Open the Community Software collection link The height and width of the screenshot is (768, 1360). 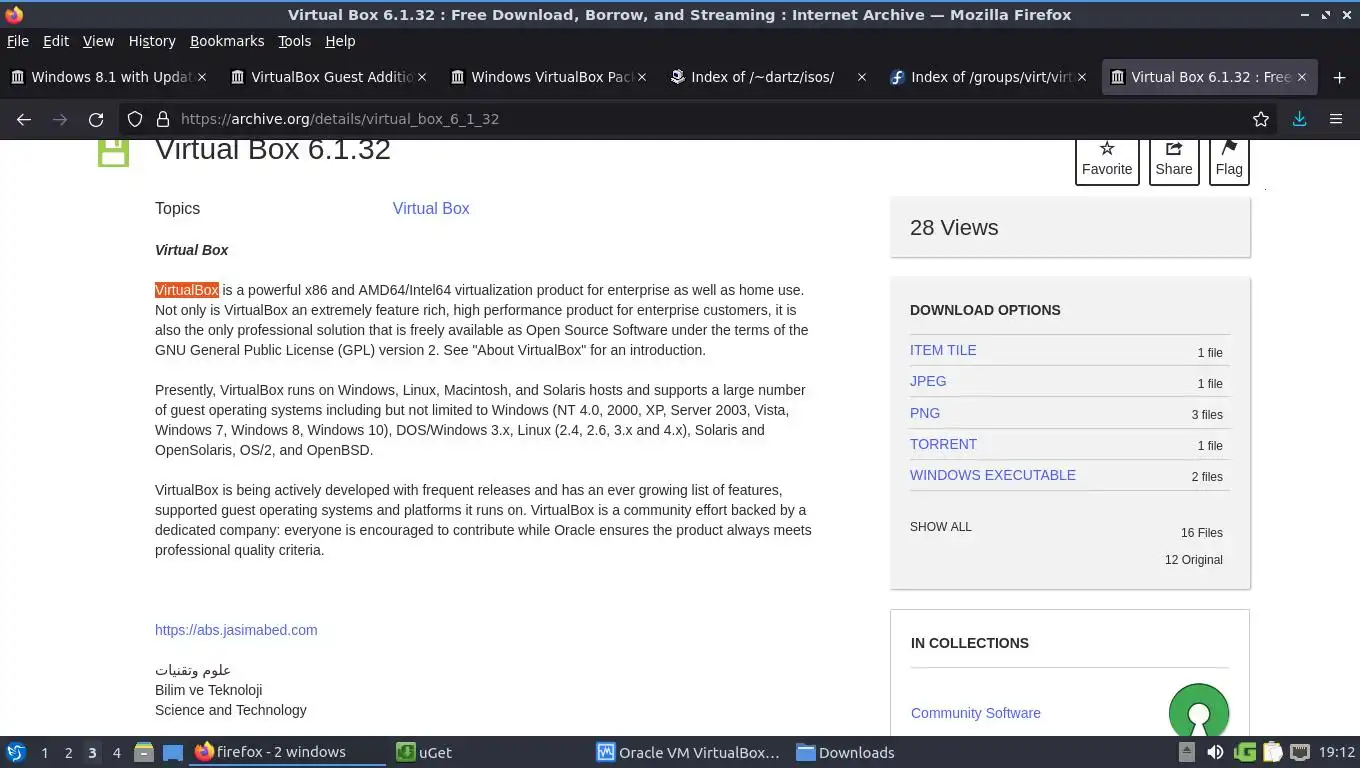click(976, 713)
